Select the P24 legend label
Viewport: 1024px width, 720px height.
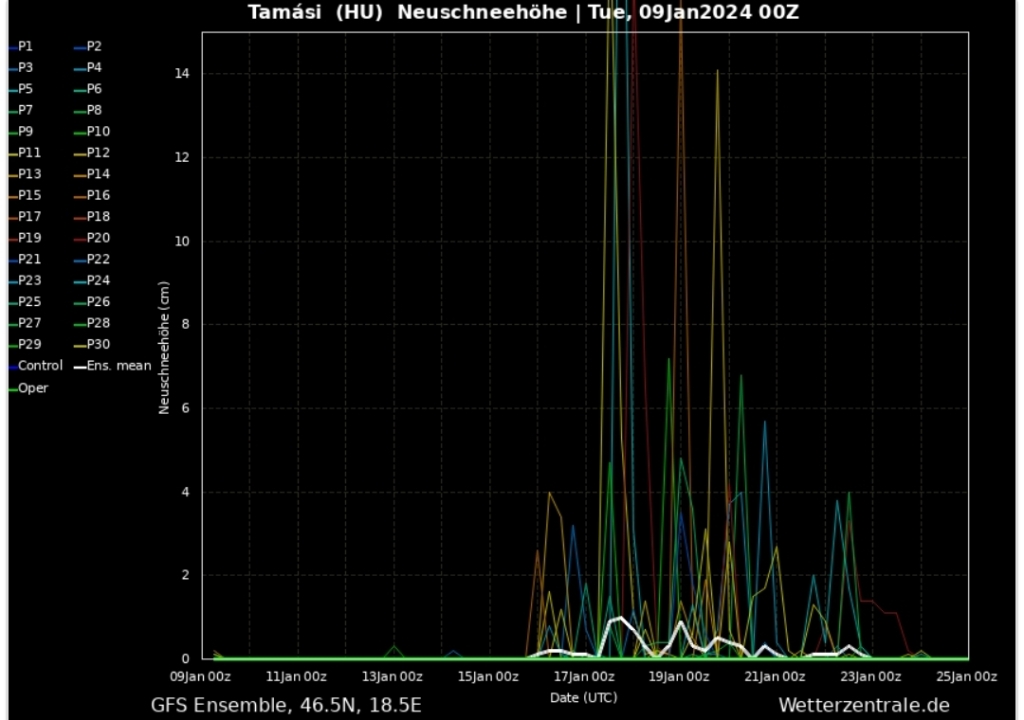tap(98, 281)
